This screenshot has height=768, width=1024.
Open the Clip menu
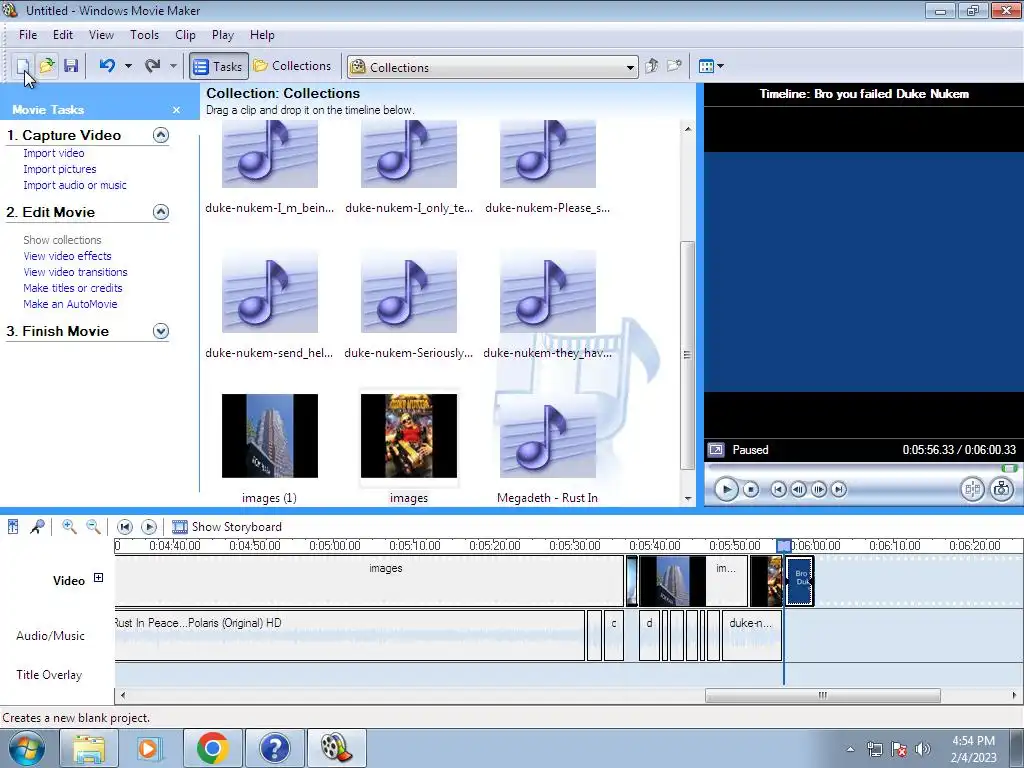(x=185, y=35)
